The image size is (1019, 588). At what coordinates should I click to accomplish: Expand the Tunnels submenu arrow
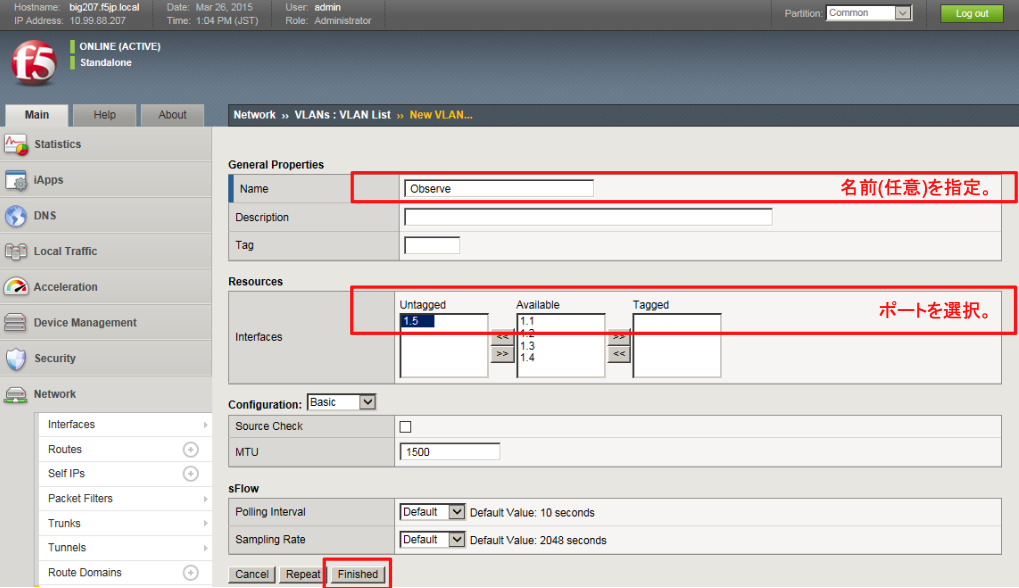205,548
